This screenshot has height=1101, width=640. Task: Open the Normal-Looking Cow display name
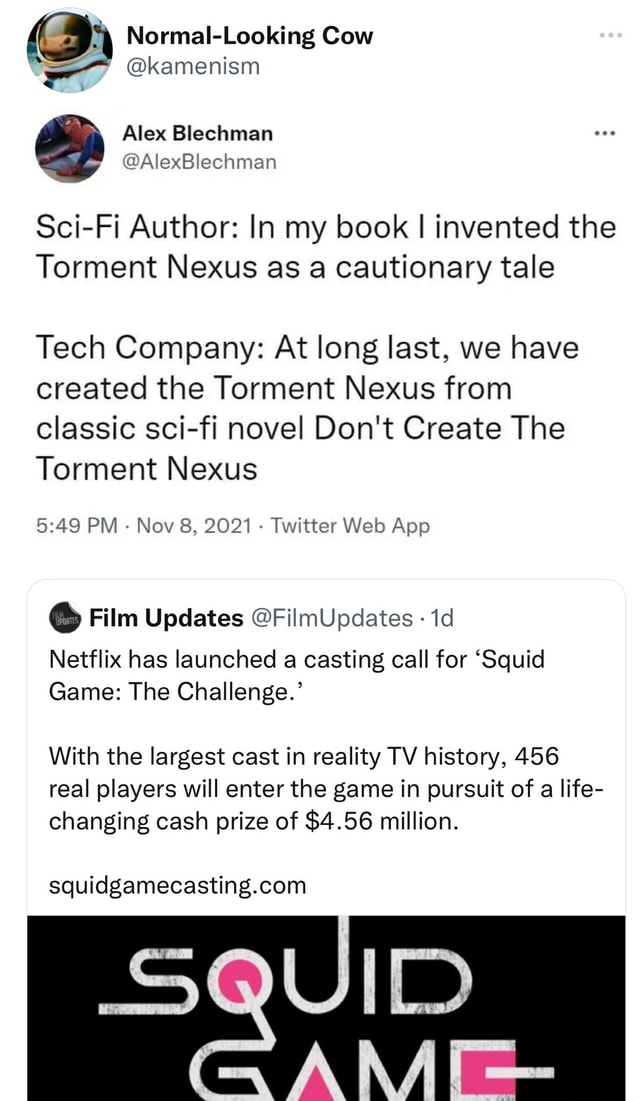click(x=249, y=36)
